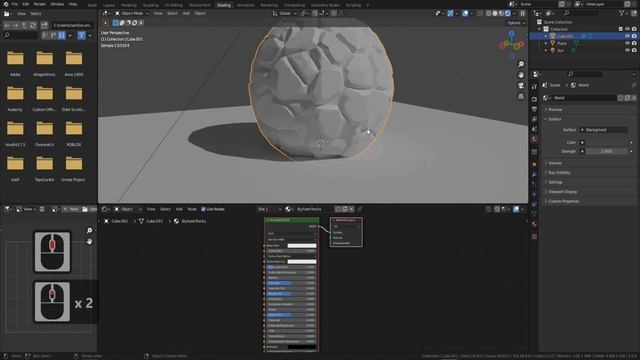Open the Edit menu

pyautogui.click(x=26, y=4)
